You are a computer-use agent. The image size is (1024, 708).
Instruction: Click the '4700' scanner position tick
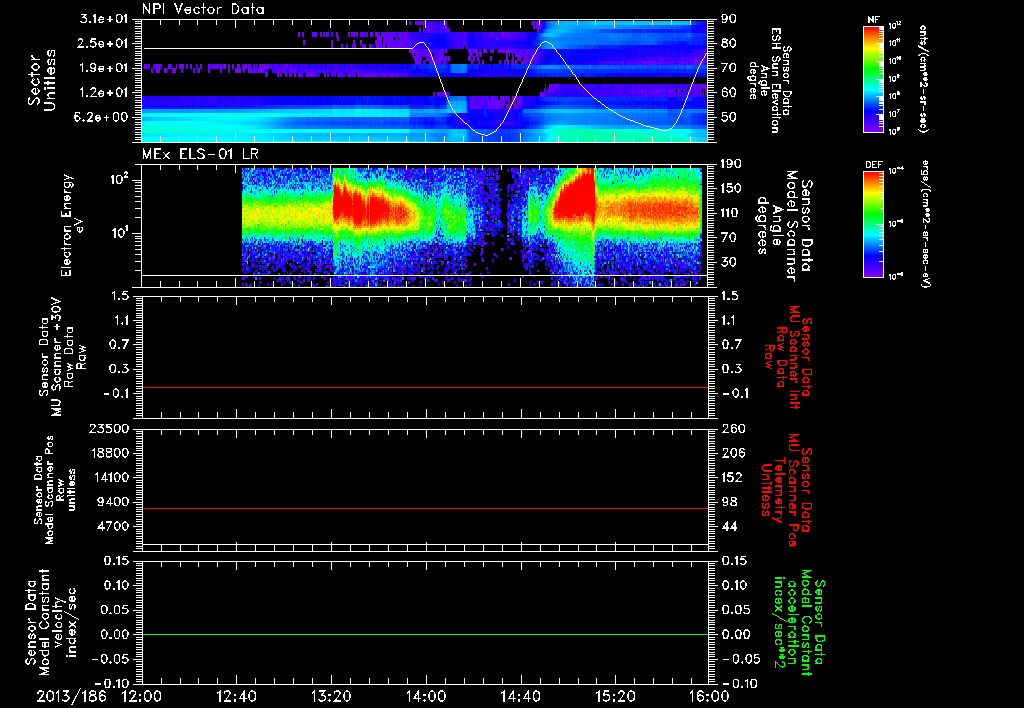(113, 526)
